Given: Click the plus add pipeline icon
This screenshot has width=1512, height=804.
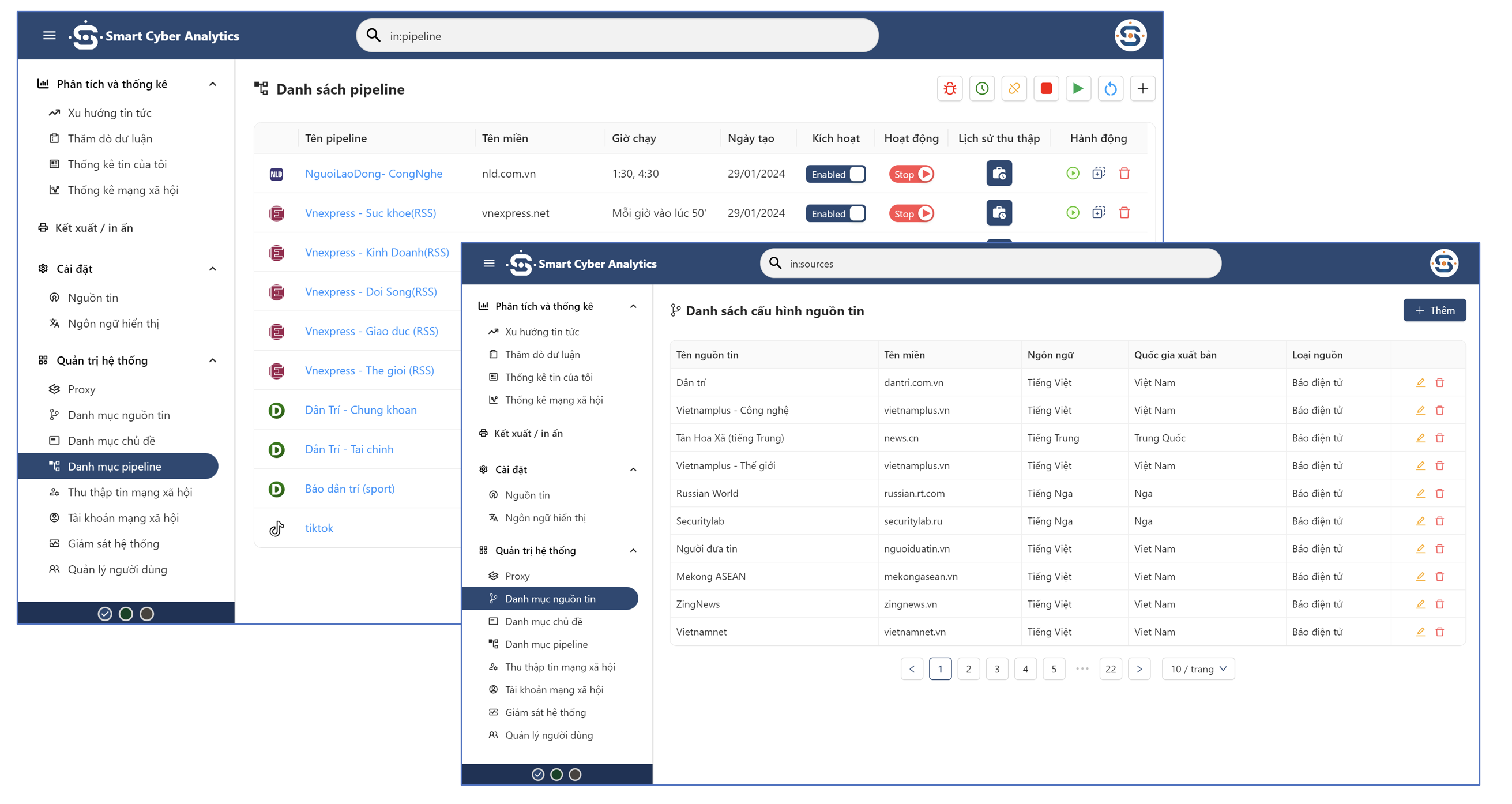Looking at the screenshot, I should click(1142, 89).
